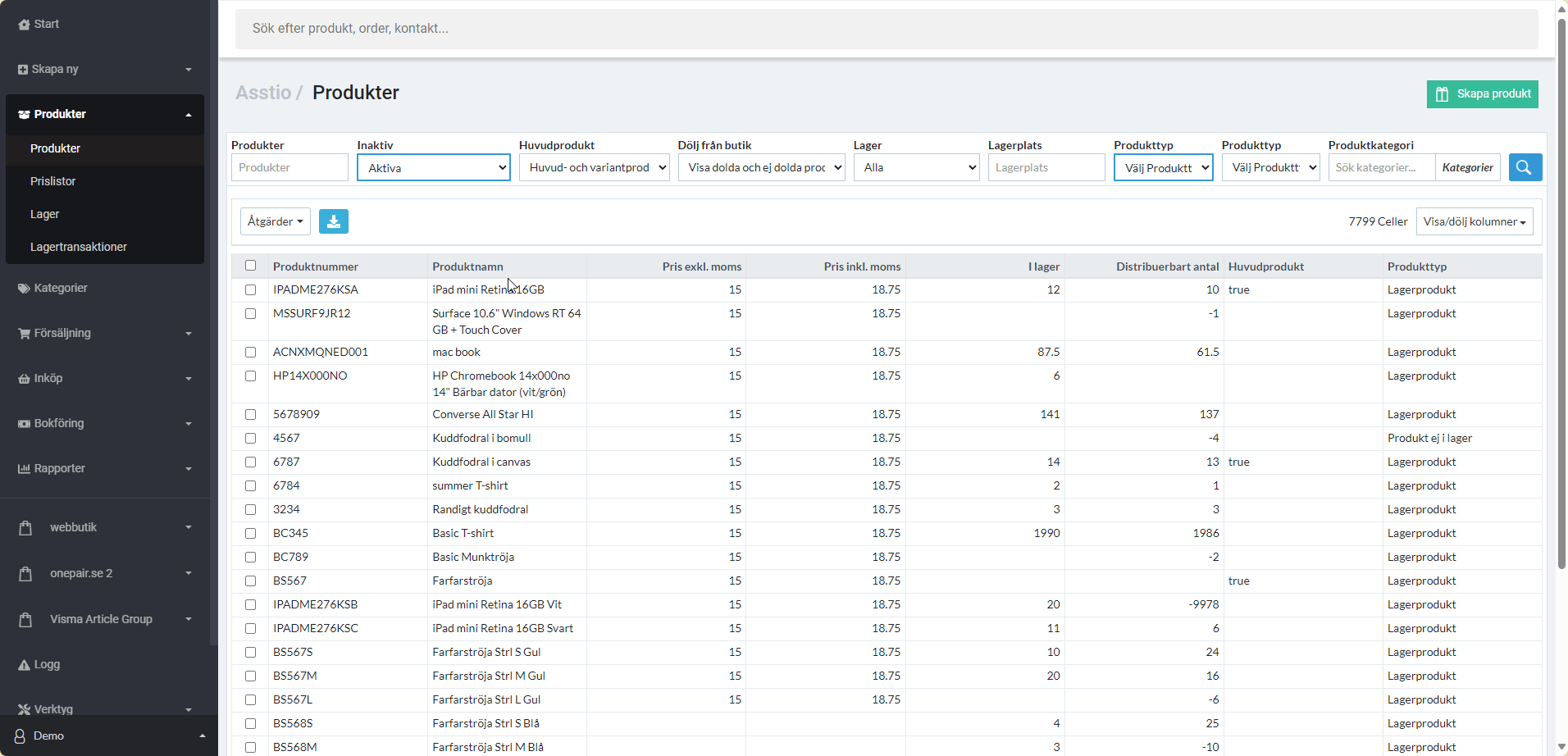This screenshot has width=1568, height=756.
Task: Expand the Lager dropdown showing Alla
Action: (916, 167)
